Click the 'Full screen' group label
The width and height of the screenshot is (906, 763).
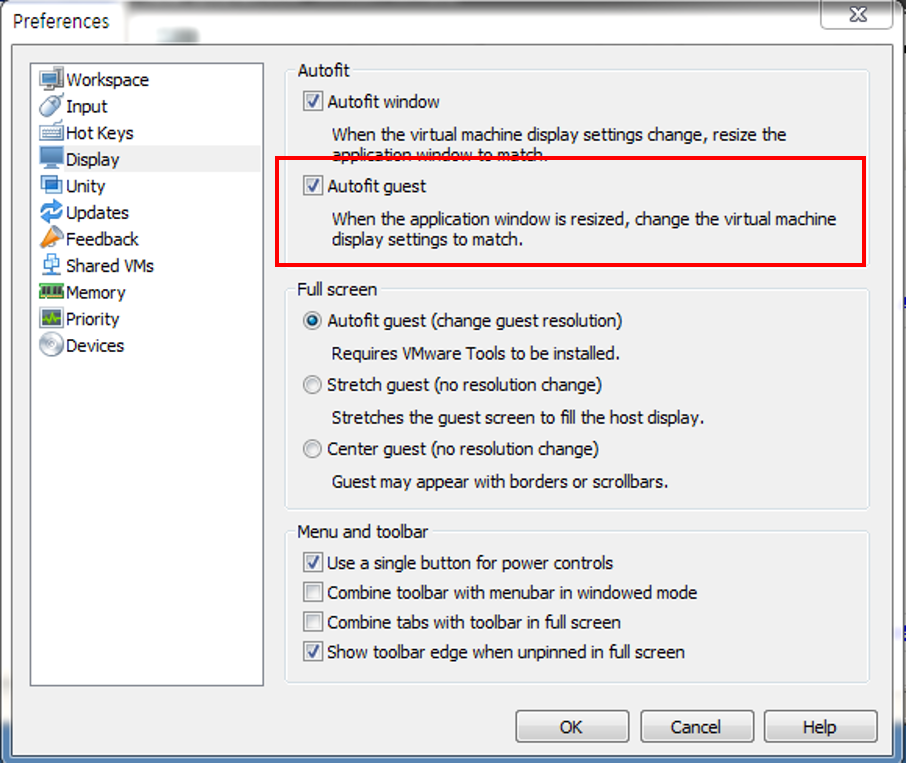(337, 289)
